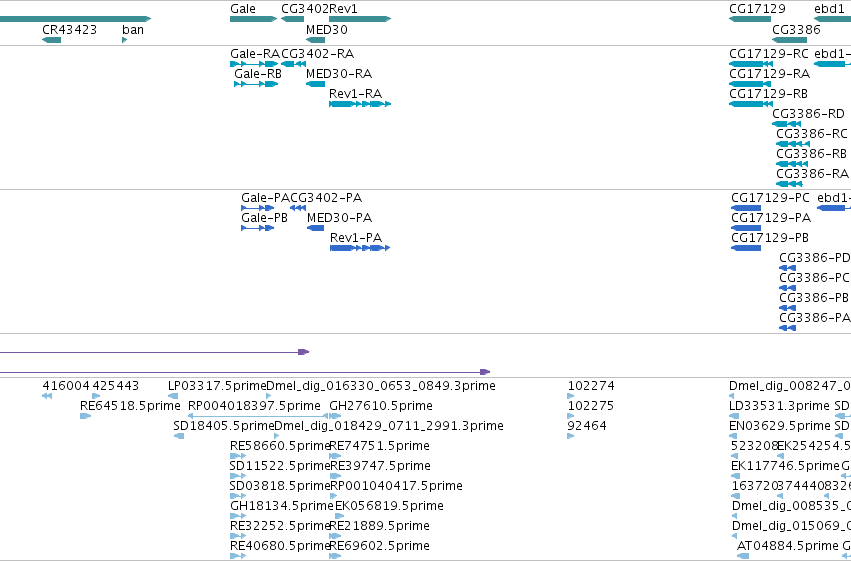Select the EK056819.5prime label
Screen dimensions: 851x561
click(390, 507)
